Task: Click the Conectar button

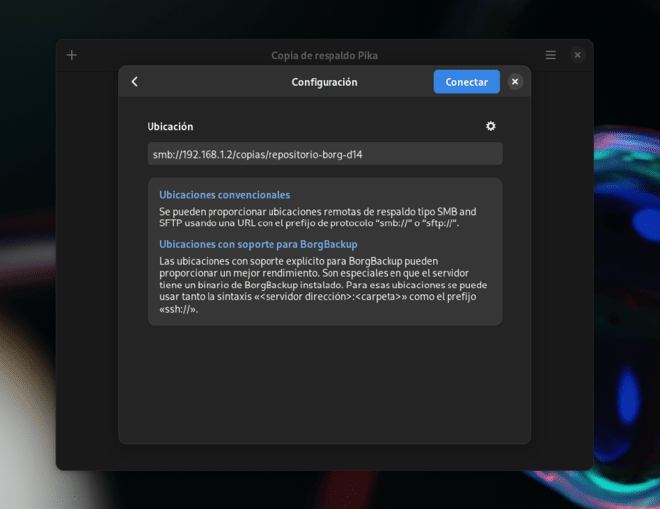Action: click(466, 82)
